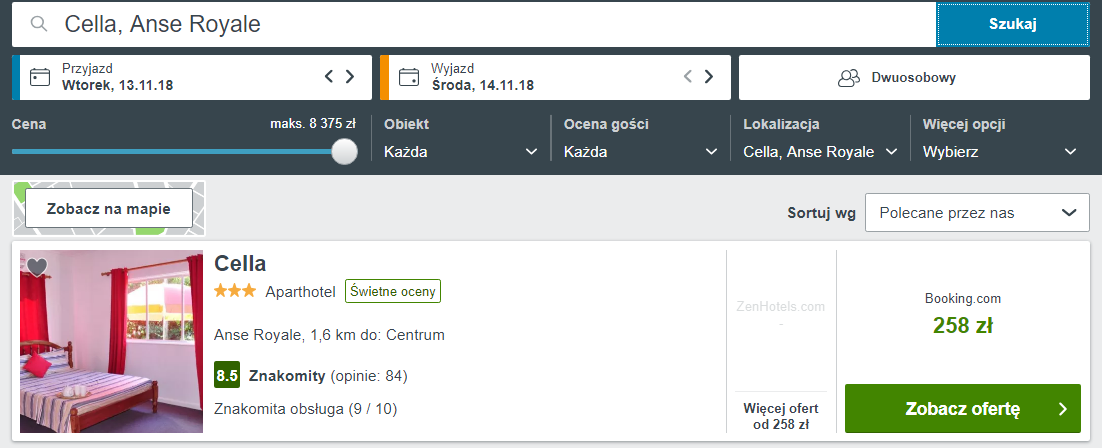Go to previous departure date arrow

coord(688,77)
